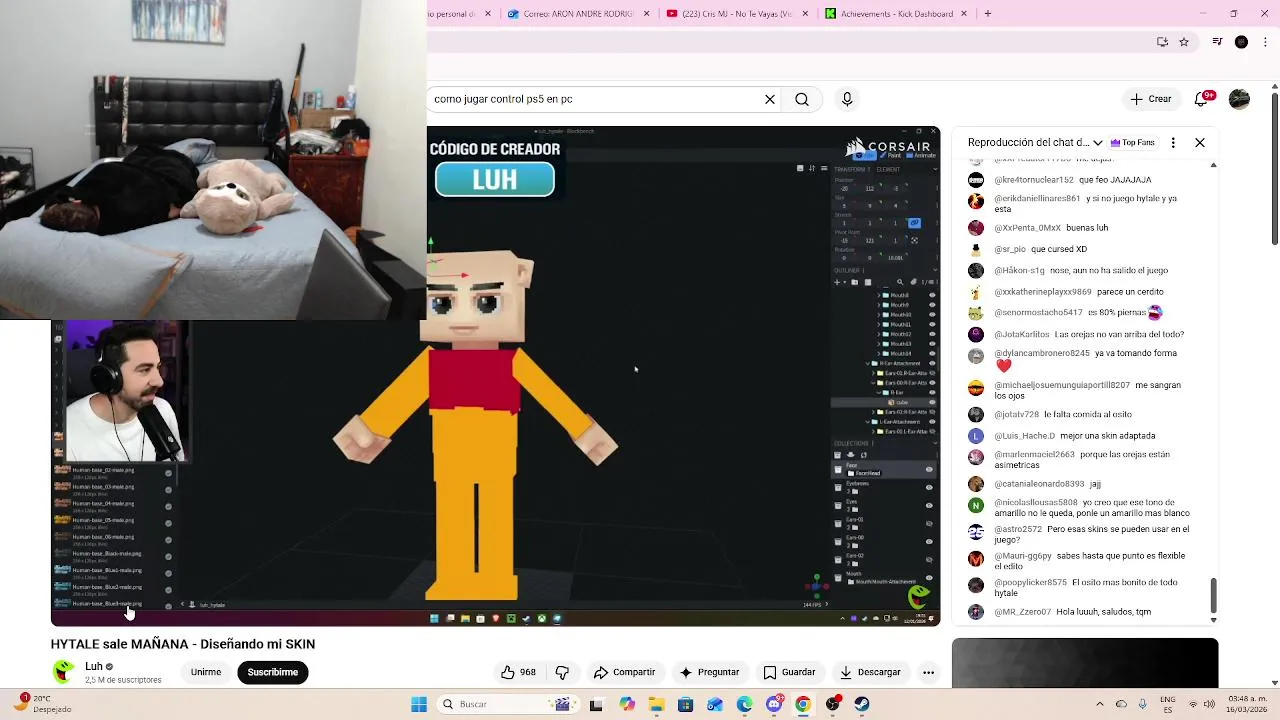Open Chrome media controls icon

coord(1217,42)
